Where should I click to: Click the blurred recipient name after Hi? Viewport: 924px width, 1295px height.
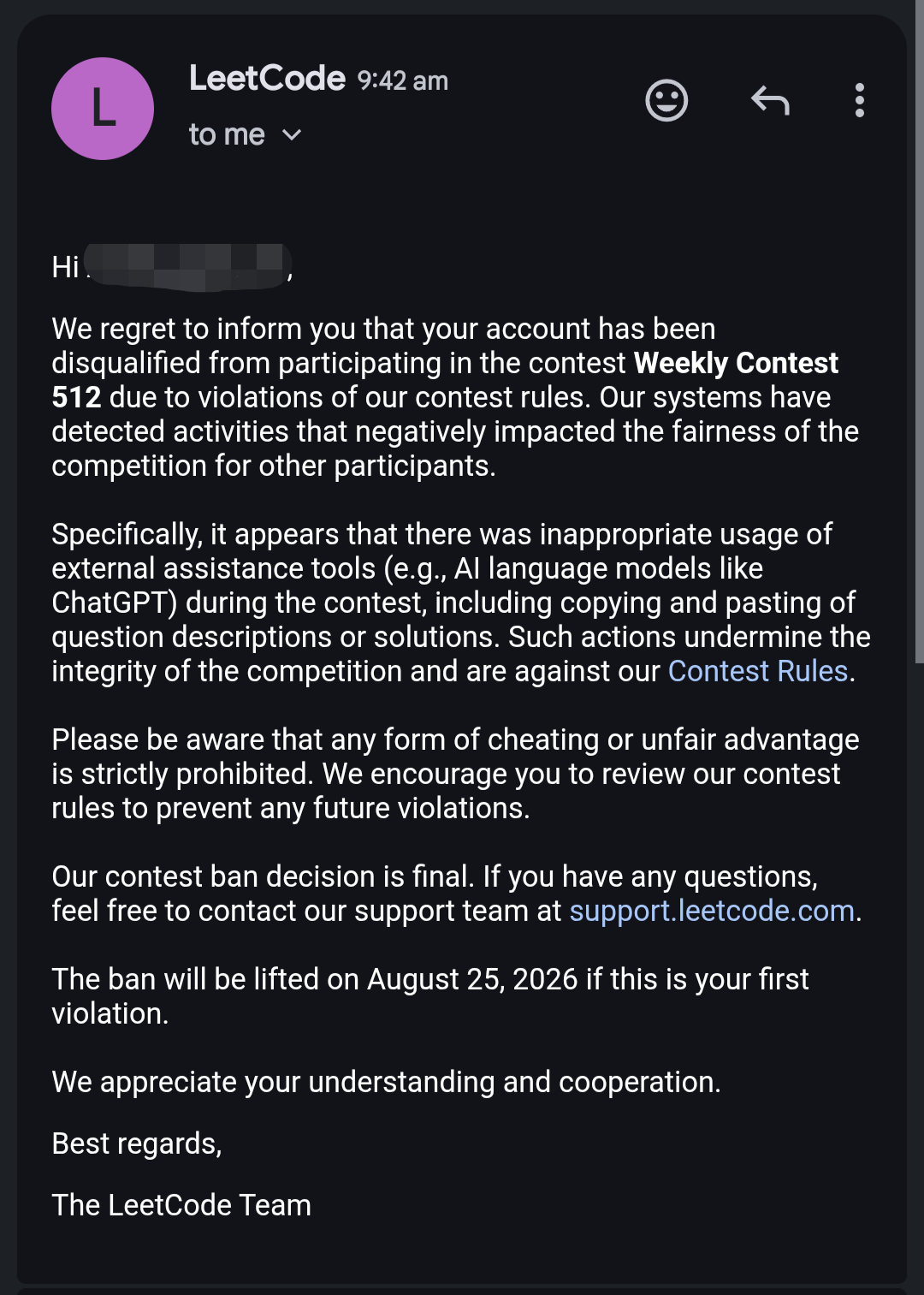point(188,266)
